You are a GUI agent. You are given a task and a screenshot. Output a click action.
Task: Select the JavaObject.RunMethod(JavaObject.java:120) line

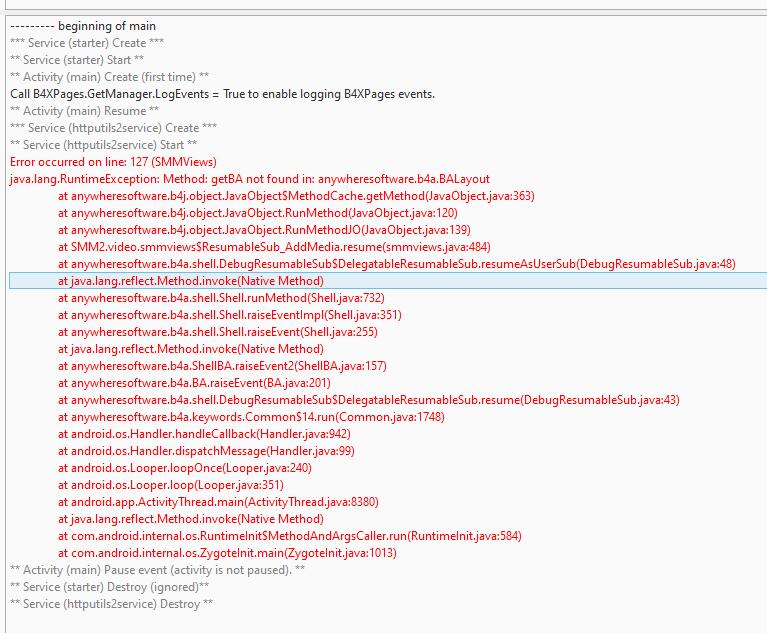pyautogui.click(x=258, y=213)
